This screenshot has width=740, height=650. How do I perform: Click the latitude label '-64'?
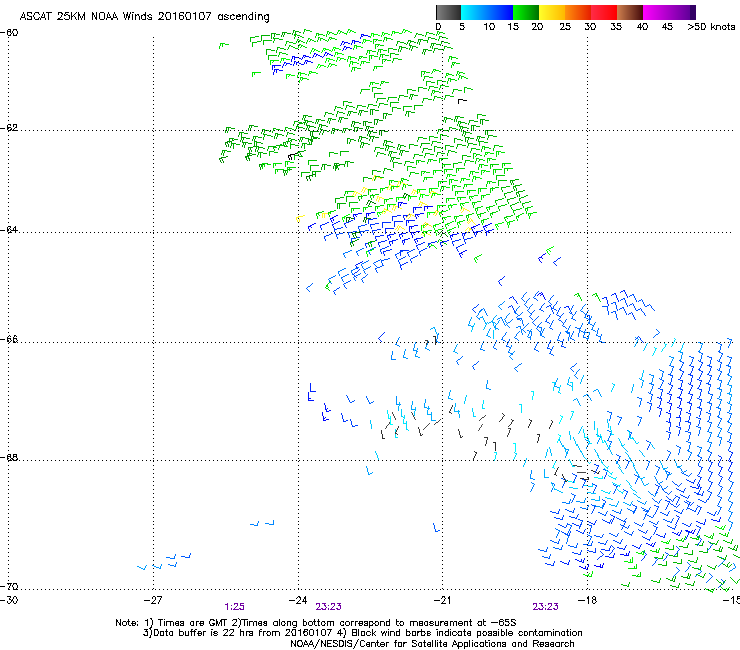pos(9,230)
